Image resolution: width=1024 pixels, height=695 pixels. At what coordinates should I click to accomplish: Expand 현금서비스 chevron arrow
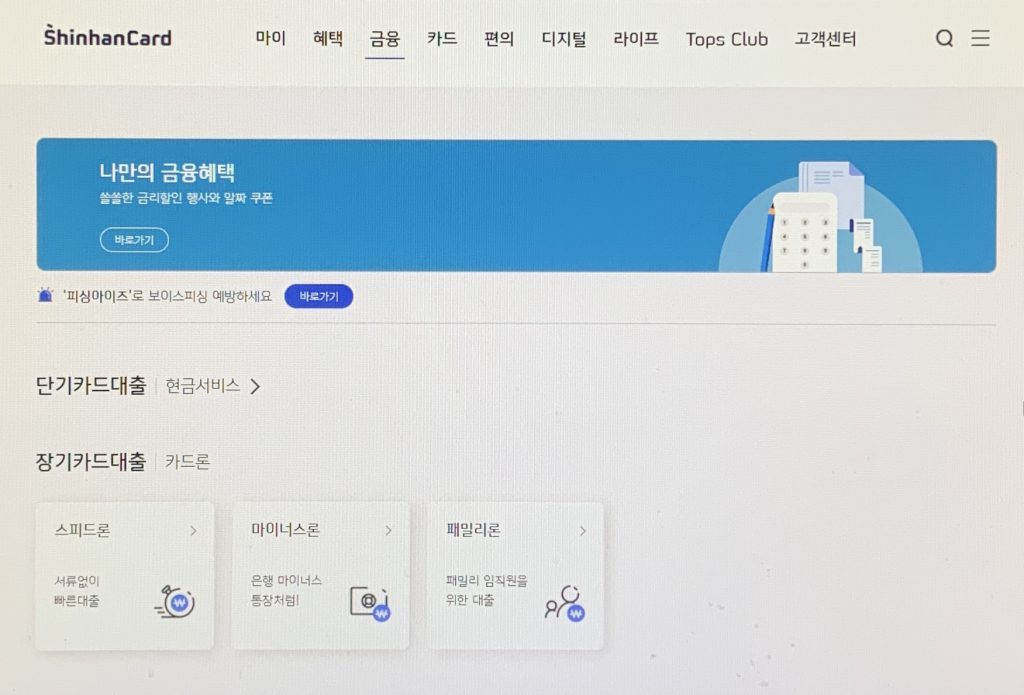pyautogui.click(x=255, y=386)
